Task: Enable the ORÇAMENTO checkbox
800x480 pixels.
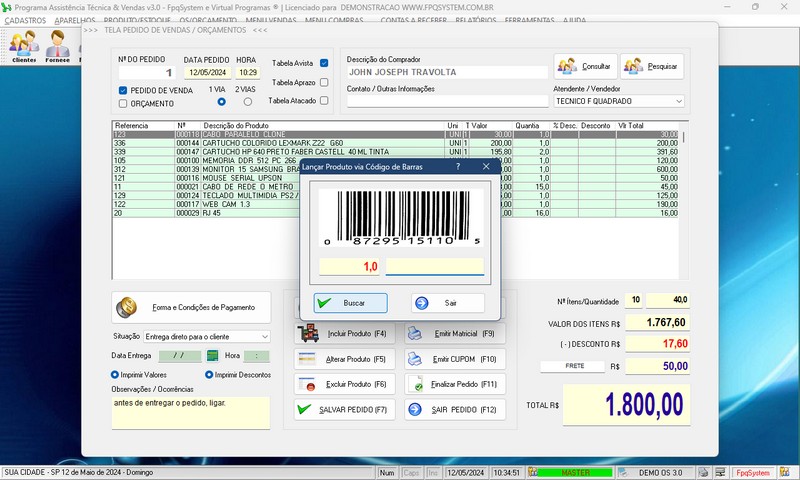Action: point(123,103)
